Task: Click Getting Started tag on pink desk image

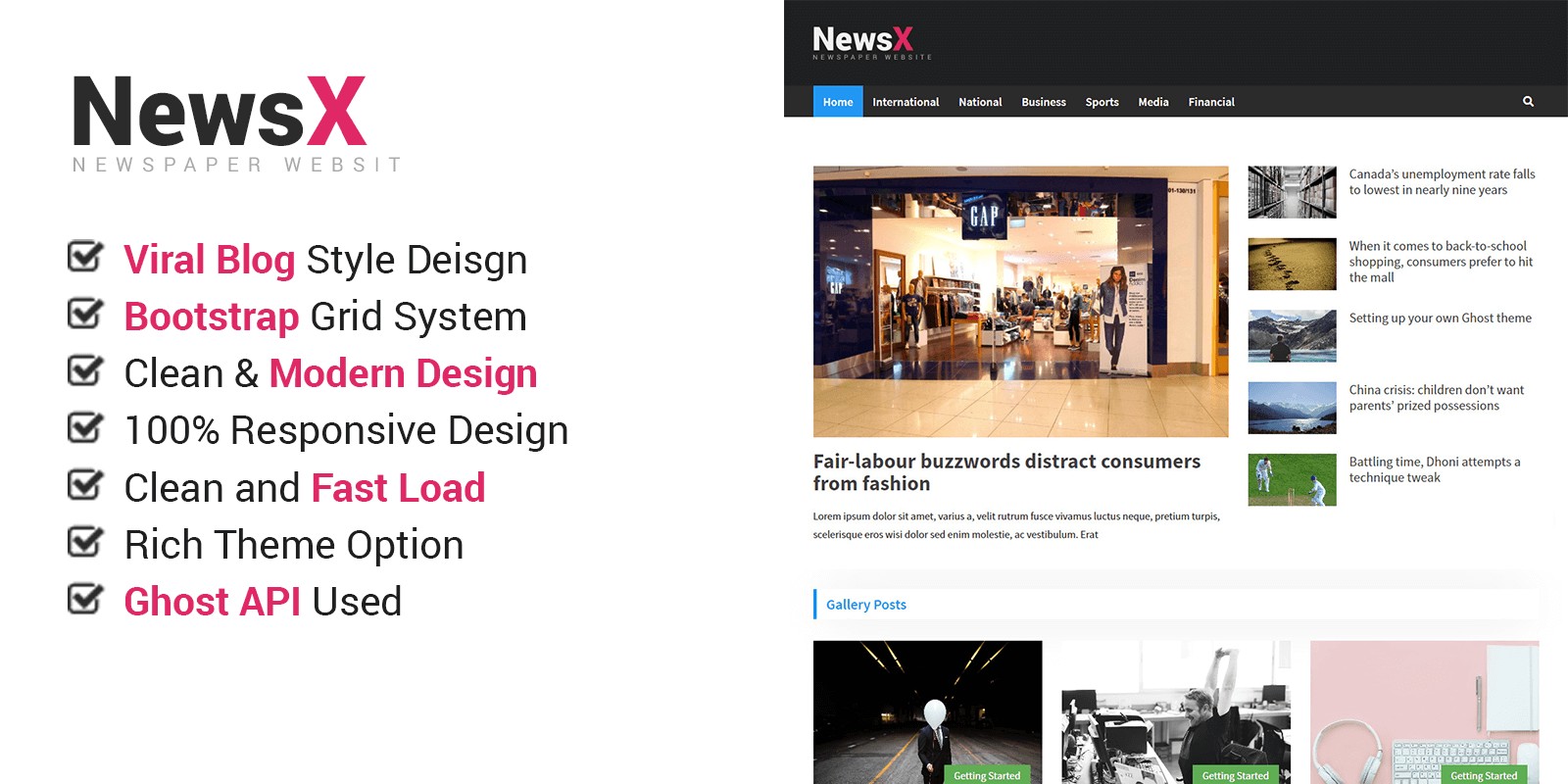Action: point(1484,775)
